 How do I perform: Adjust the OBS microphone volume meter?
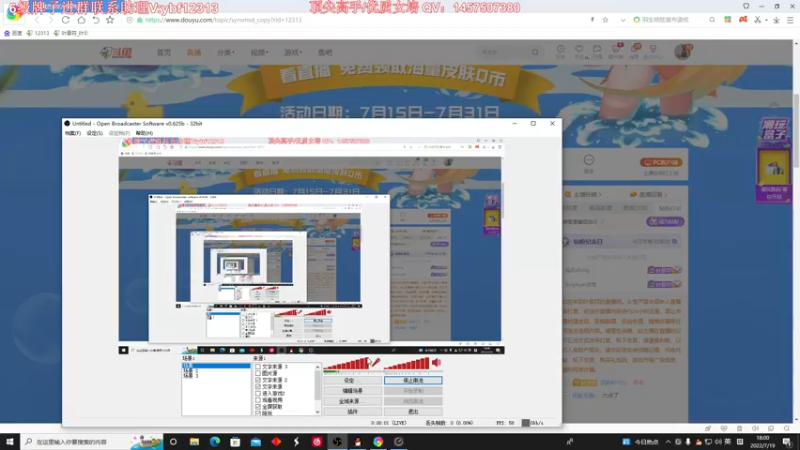point(345,364)
